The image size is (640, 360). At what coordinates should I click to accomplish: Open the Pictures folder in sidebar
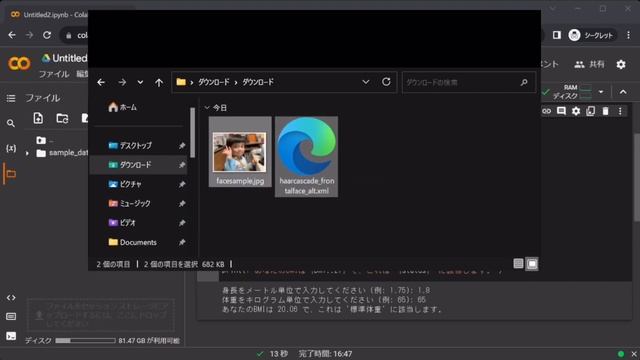(x=125, y=184)
